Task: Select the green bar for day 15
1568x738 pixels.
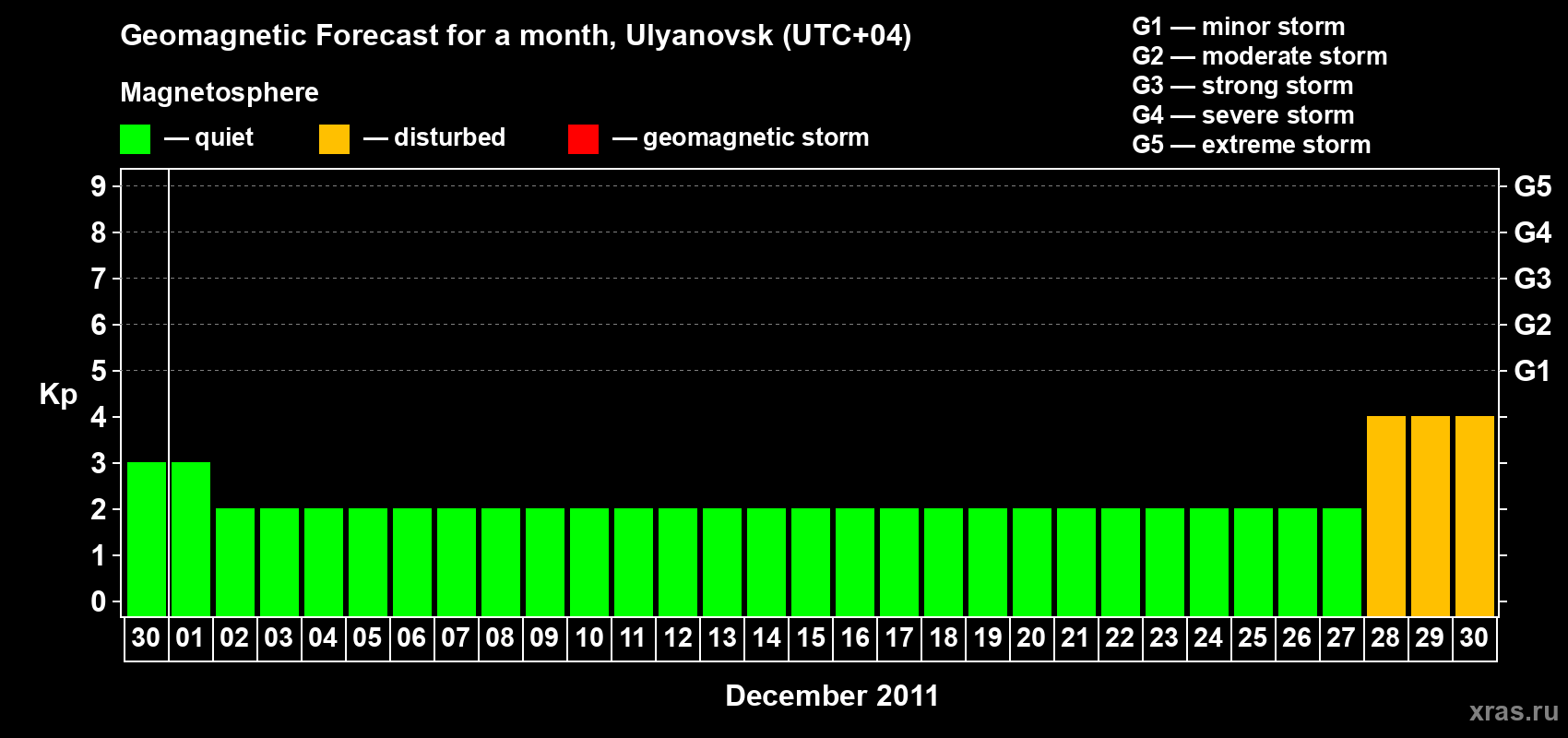Action: [811, 562]
